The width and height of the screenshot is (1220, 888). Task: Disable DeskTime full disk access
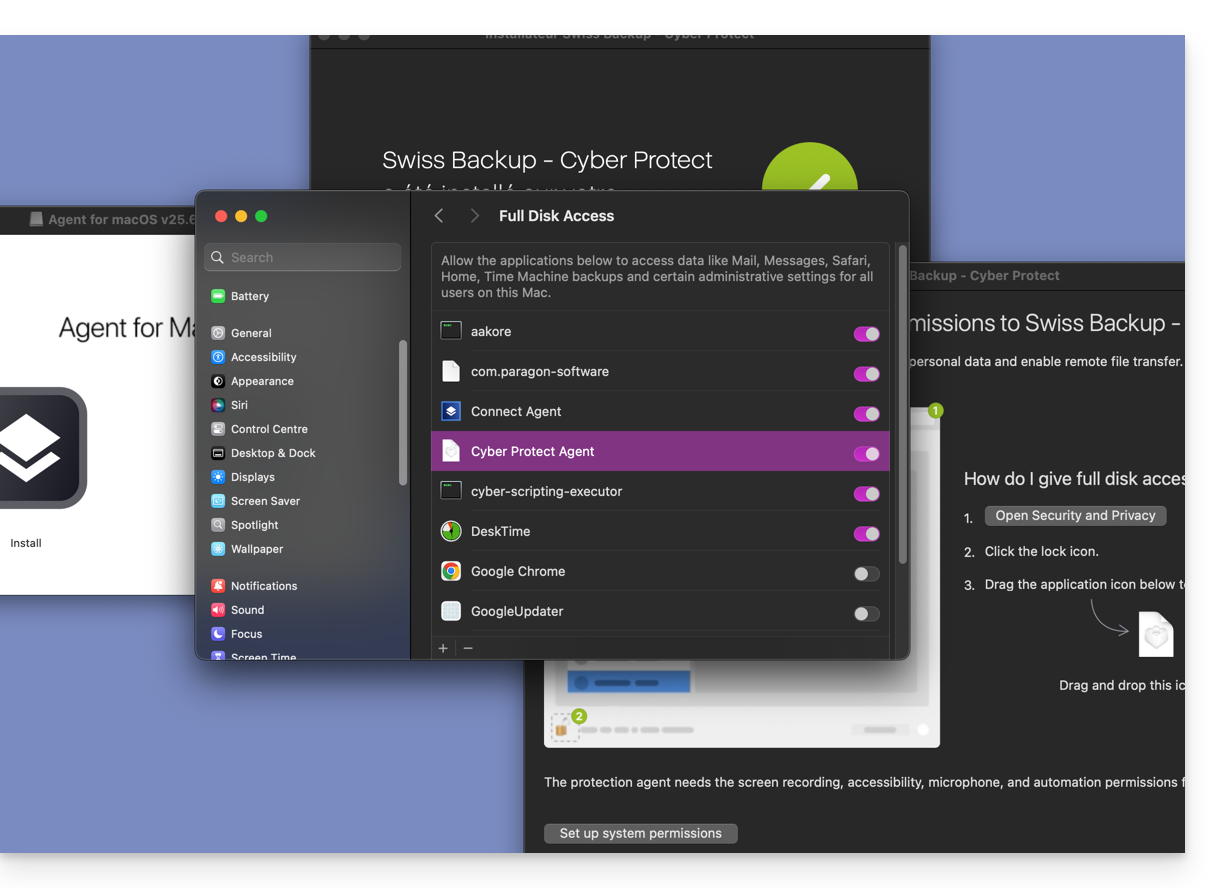[x=866, y=534]
